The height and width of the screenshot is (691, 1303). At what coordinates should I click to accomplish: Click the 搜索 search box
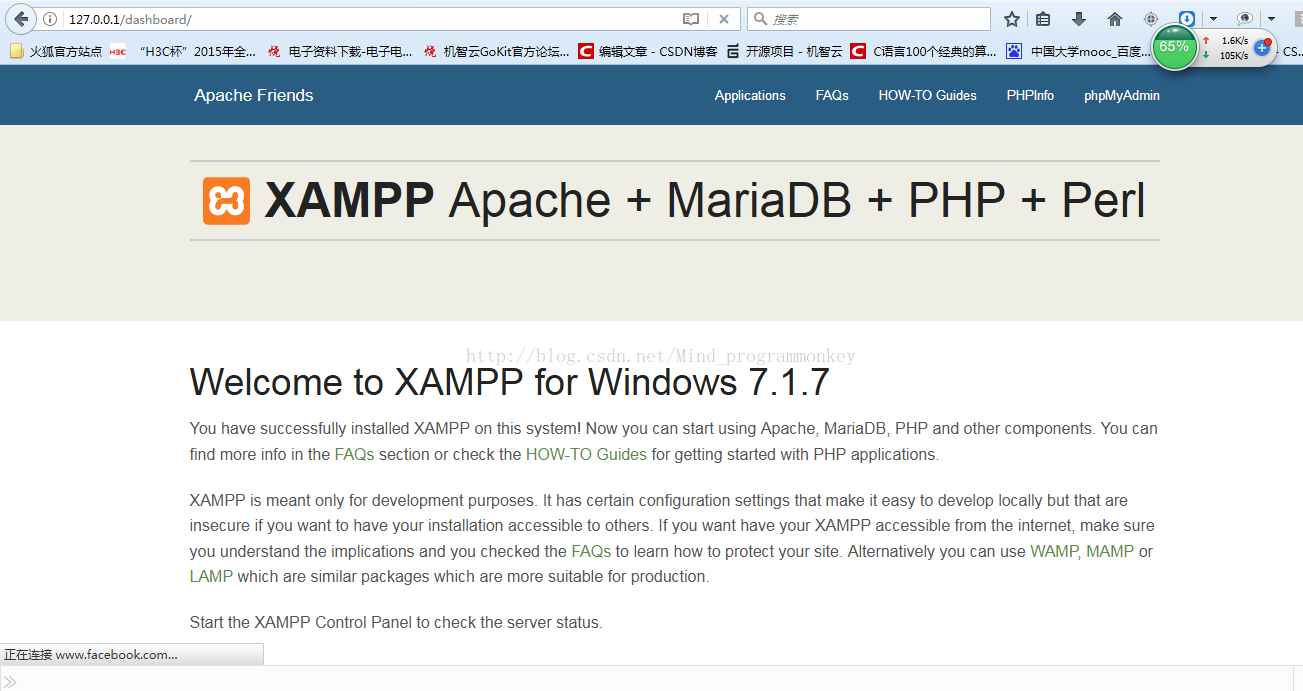tap(869, 19)
